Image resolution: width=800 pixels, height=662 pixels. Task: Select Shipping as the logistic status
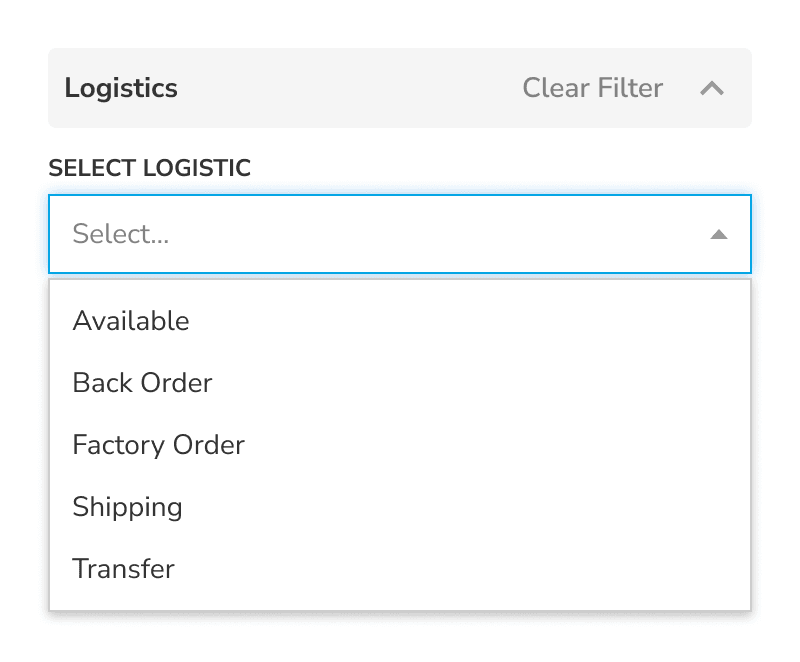point(127,507)
